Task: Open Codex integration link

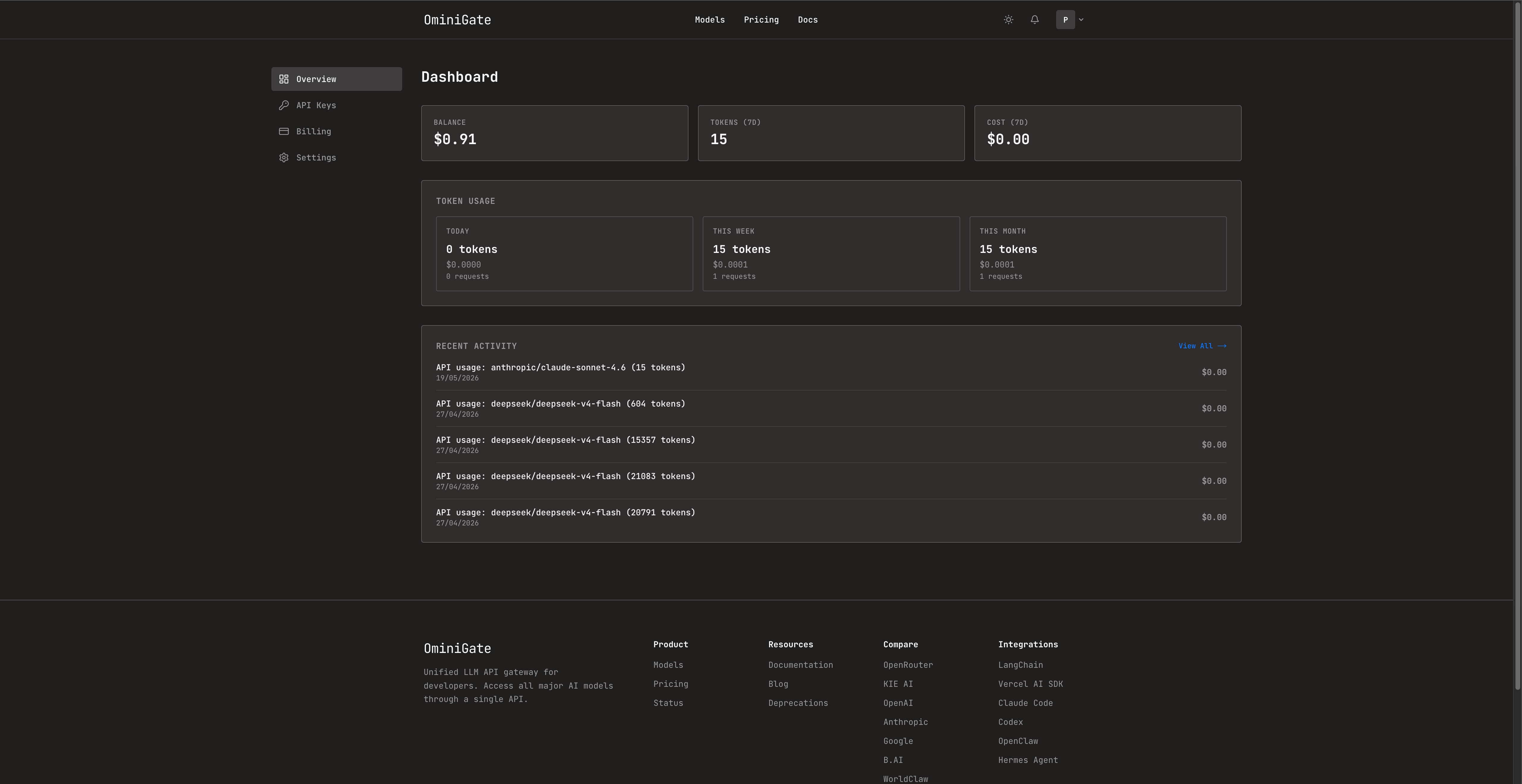Action: tap(1010, 722)
